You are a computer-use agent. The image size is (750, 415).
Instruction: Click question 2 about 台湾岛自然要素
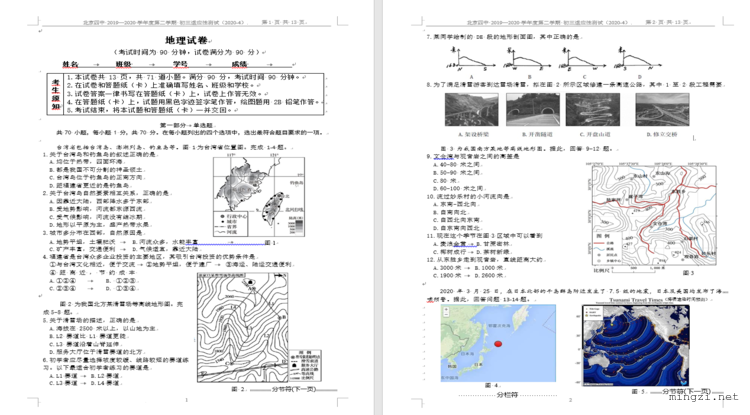click(107, 193)
